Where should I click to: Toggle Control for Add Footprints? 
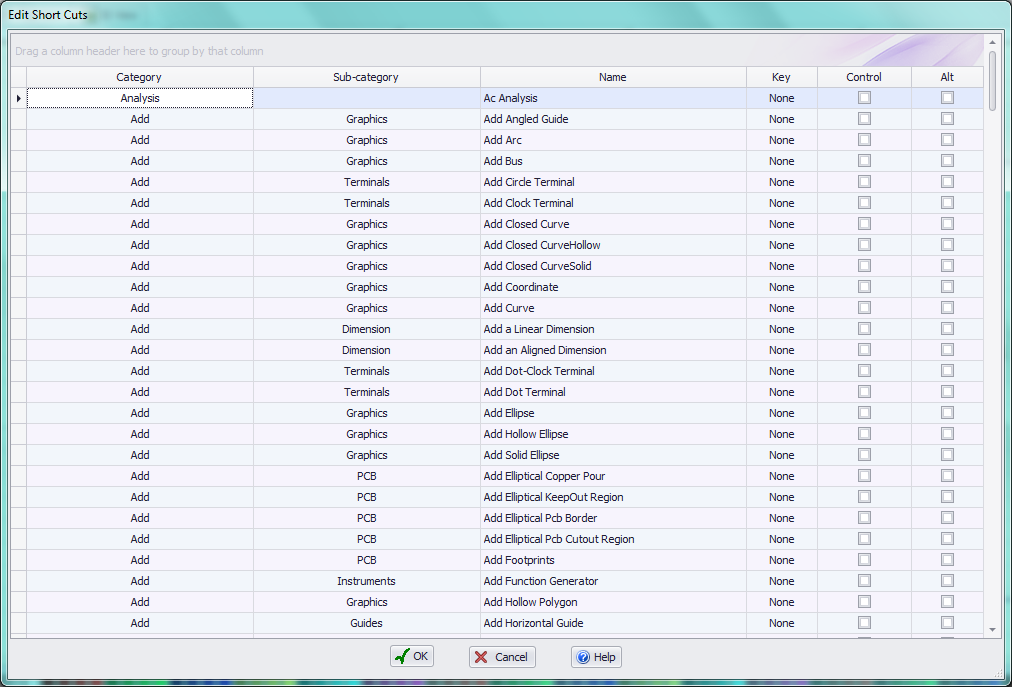click(864, 559)
